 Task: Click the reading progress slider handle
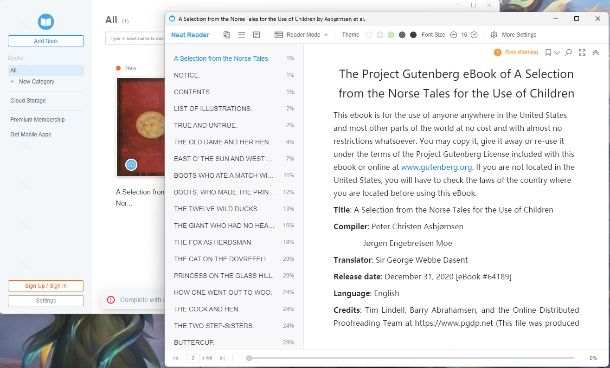tap(249, 358)
